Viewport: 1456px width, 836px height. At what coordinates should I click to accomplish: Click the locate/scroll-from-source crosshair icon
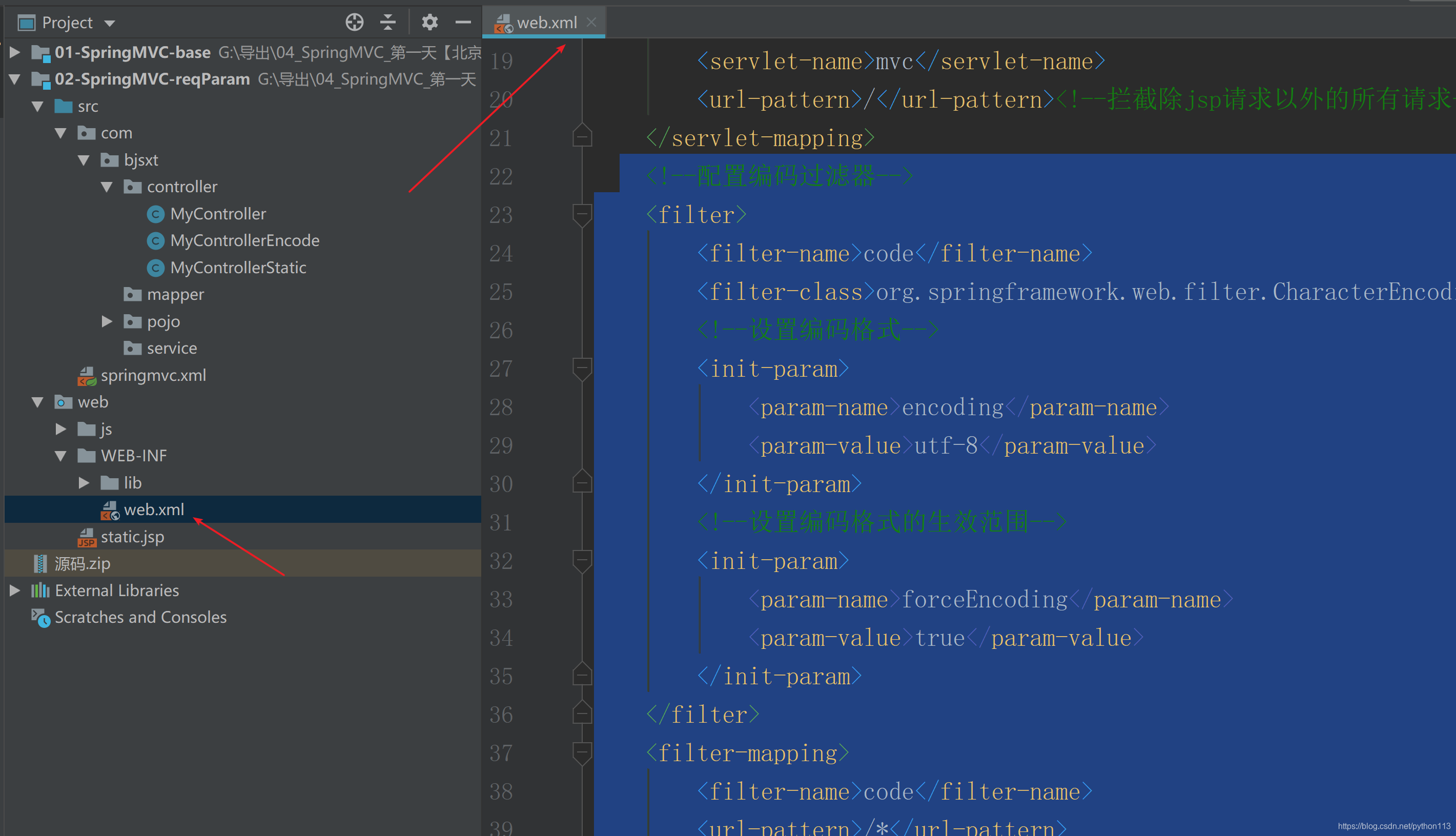354,23
